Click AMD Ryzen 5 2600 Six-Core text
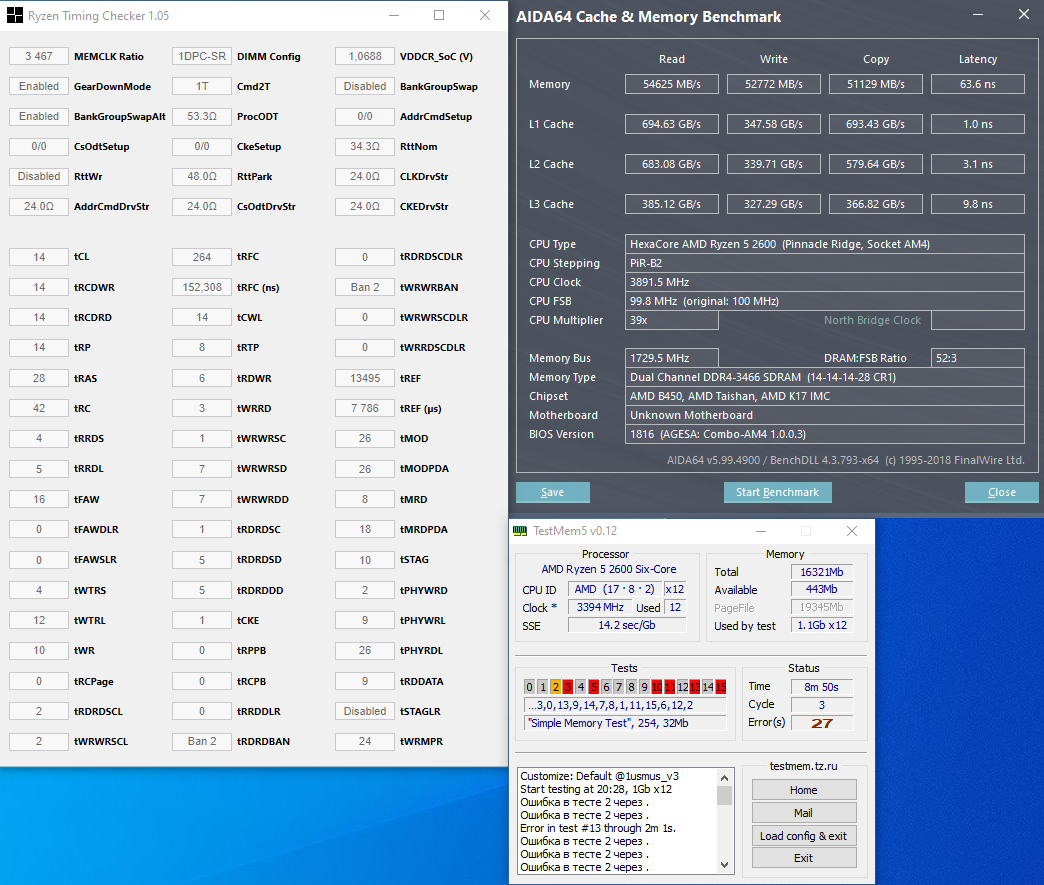Image resolution: width=1044 pixels, height=885 pixels. [609, 569]
